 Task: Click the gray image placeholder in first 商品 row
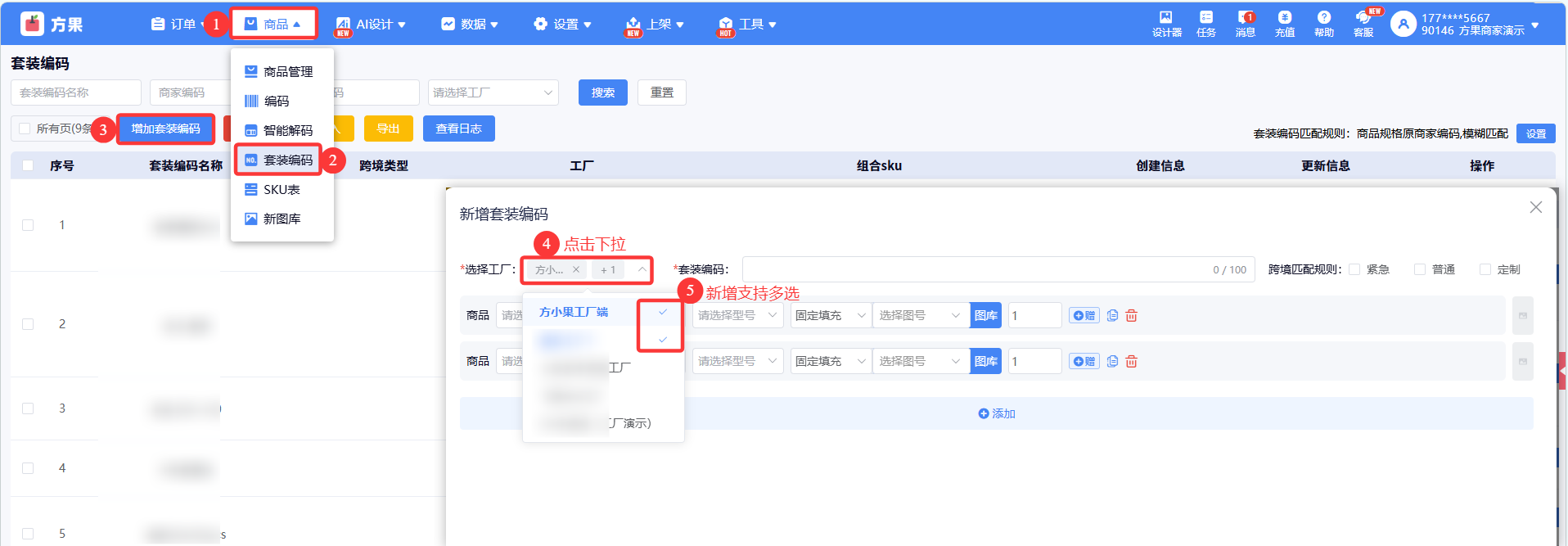point(1522,315)
